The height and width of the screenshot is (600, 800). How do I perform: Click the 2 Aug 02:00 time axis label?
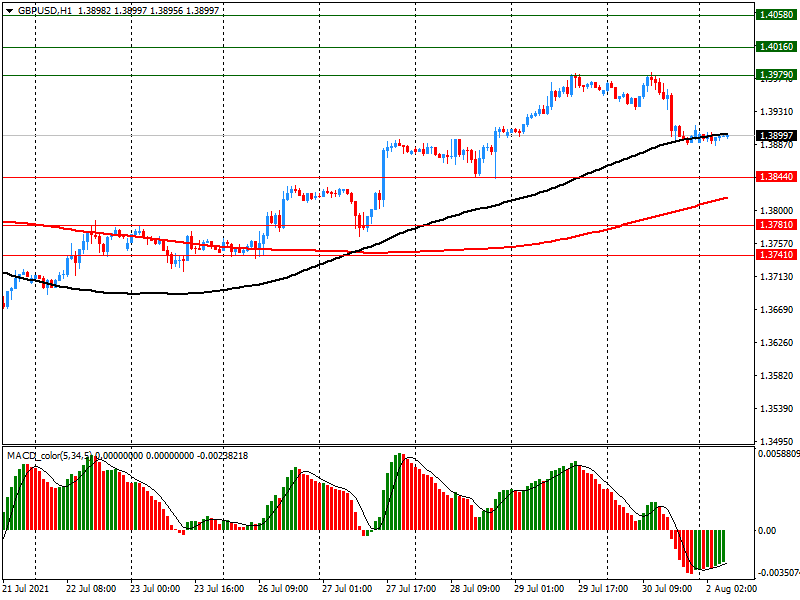pyautogui.click(x=731, y=589)
